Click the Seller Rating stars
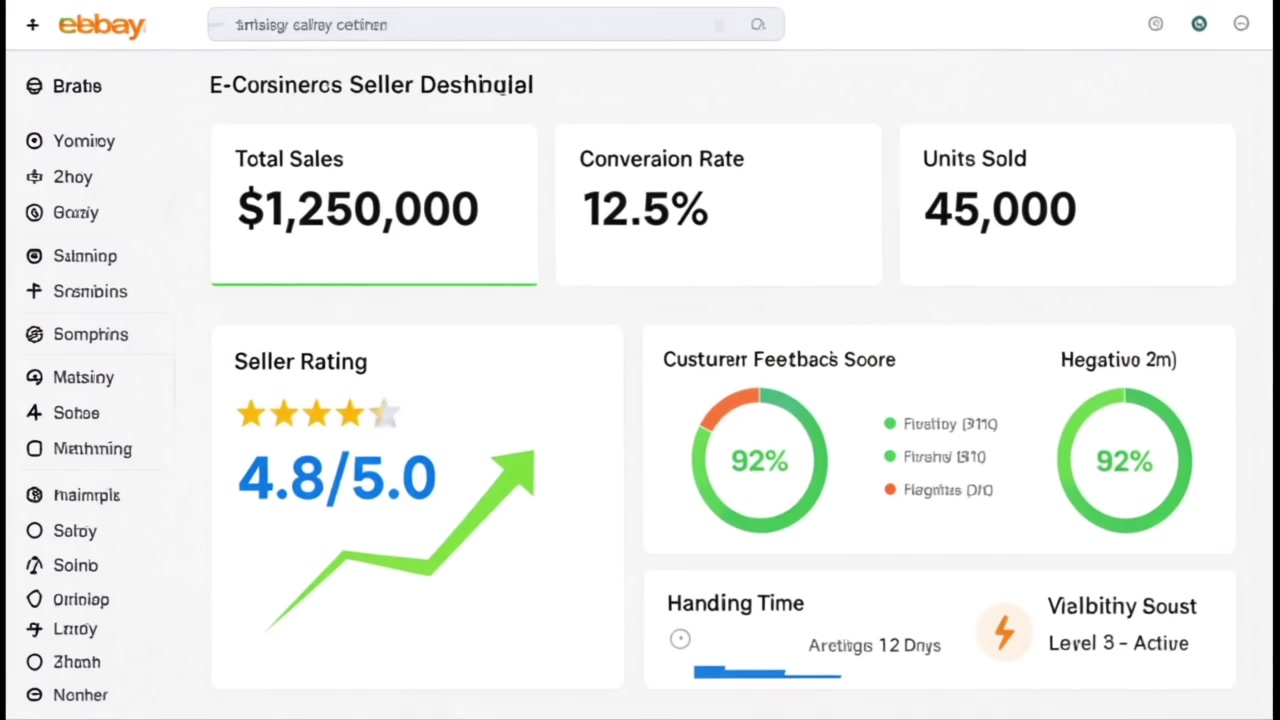 click(x=317, y=413)
